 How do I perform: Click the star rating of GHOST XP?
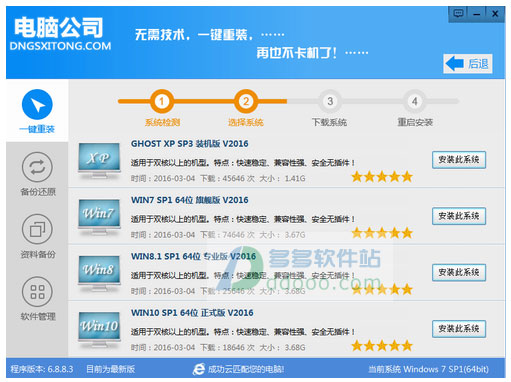[x=382, y=177]
